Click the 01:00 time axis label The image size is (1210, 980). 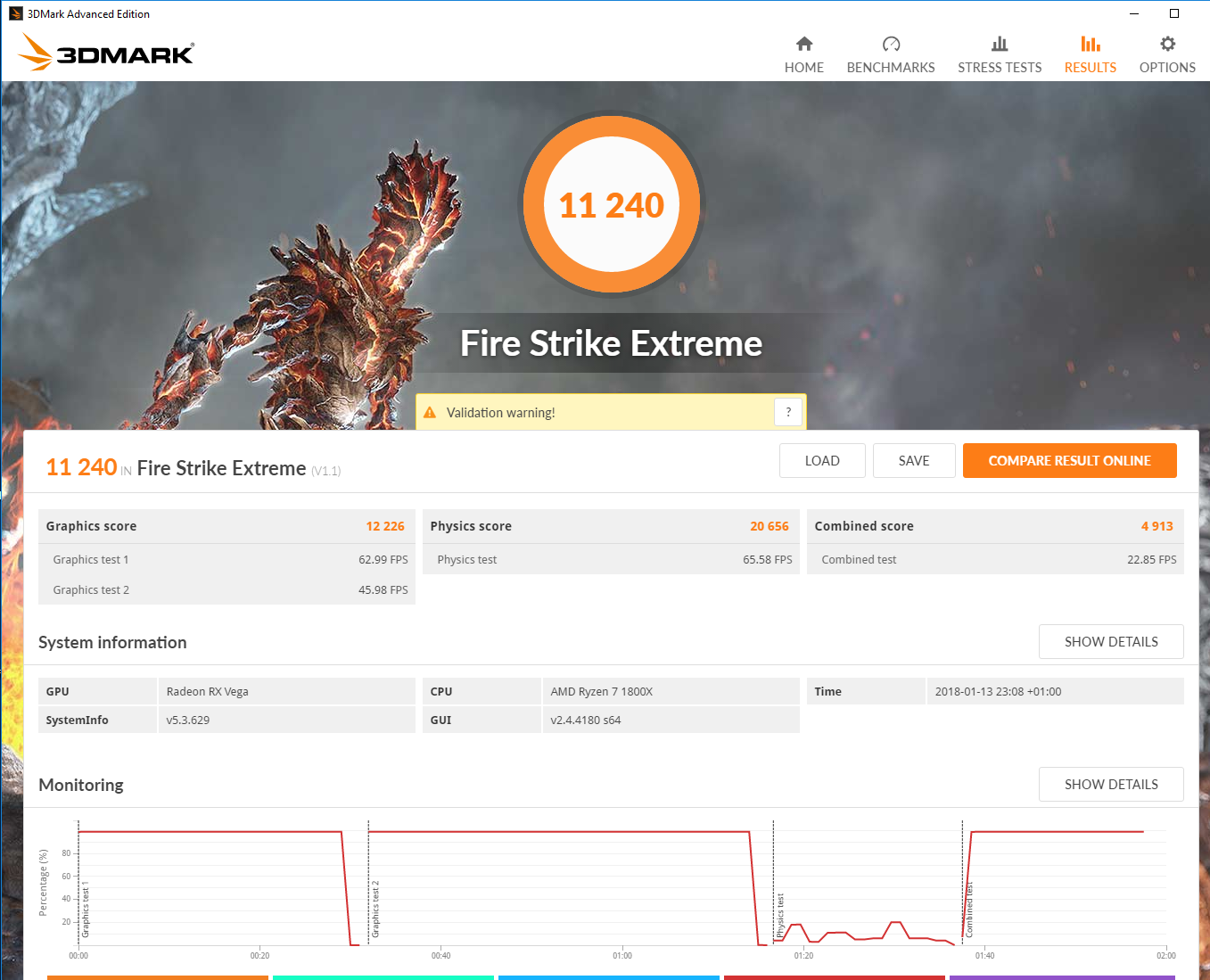[622, 956]
